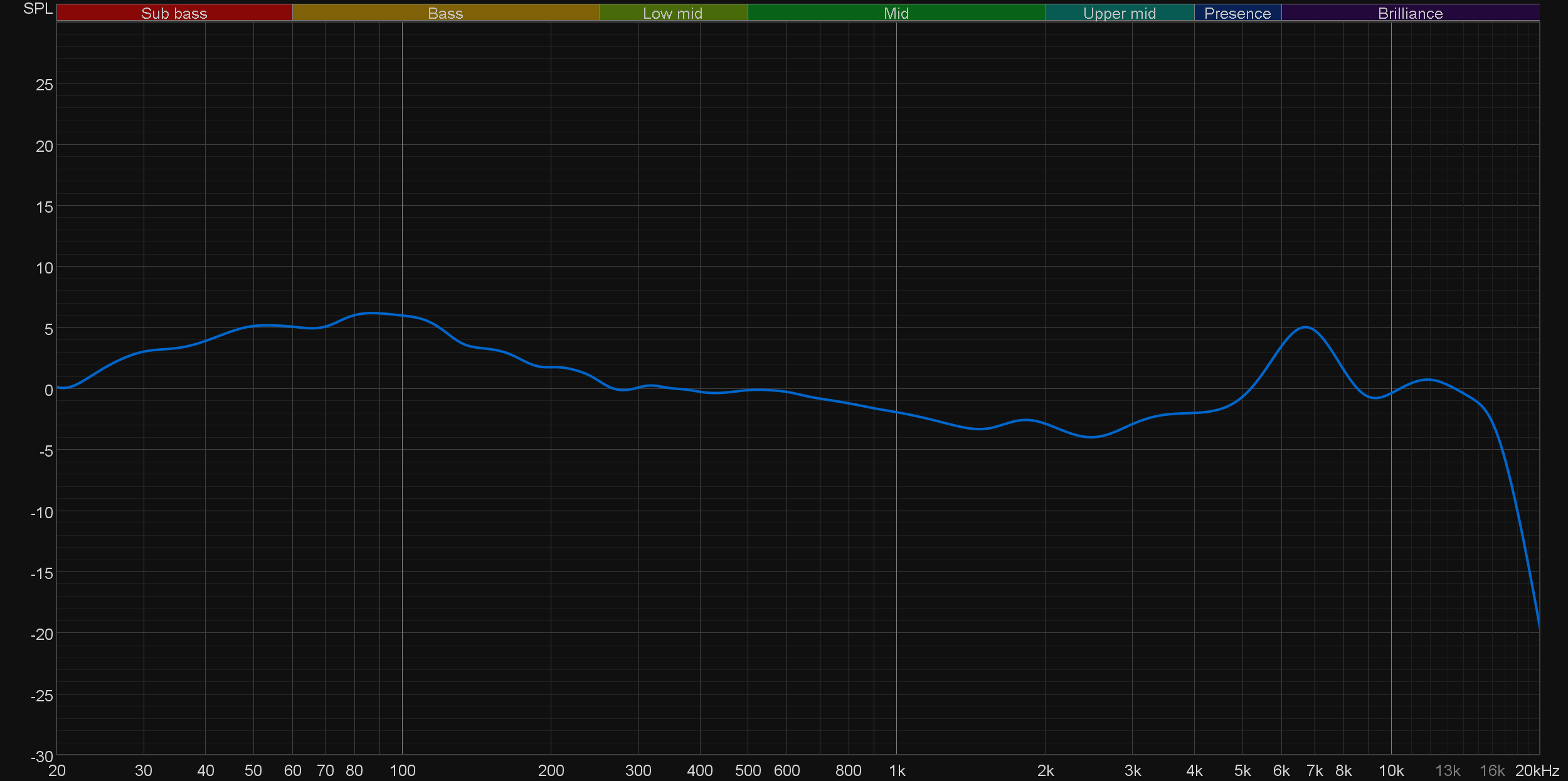Screen dimensions: 1568x781
Task: Click the 1k frequency axis label
Action: coord(897,770)
